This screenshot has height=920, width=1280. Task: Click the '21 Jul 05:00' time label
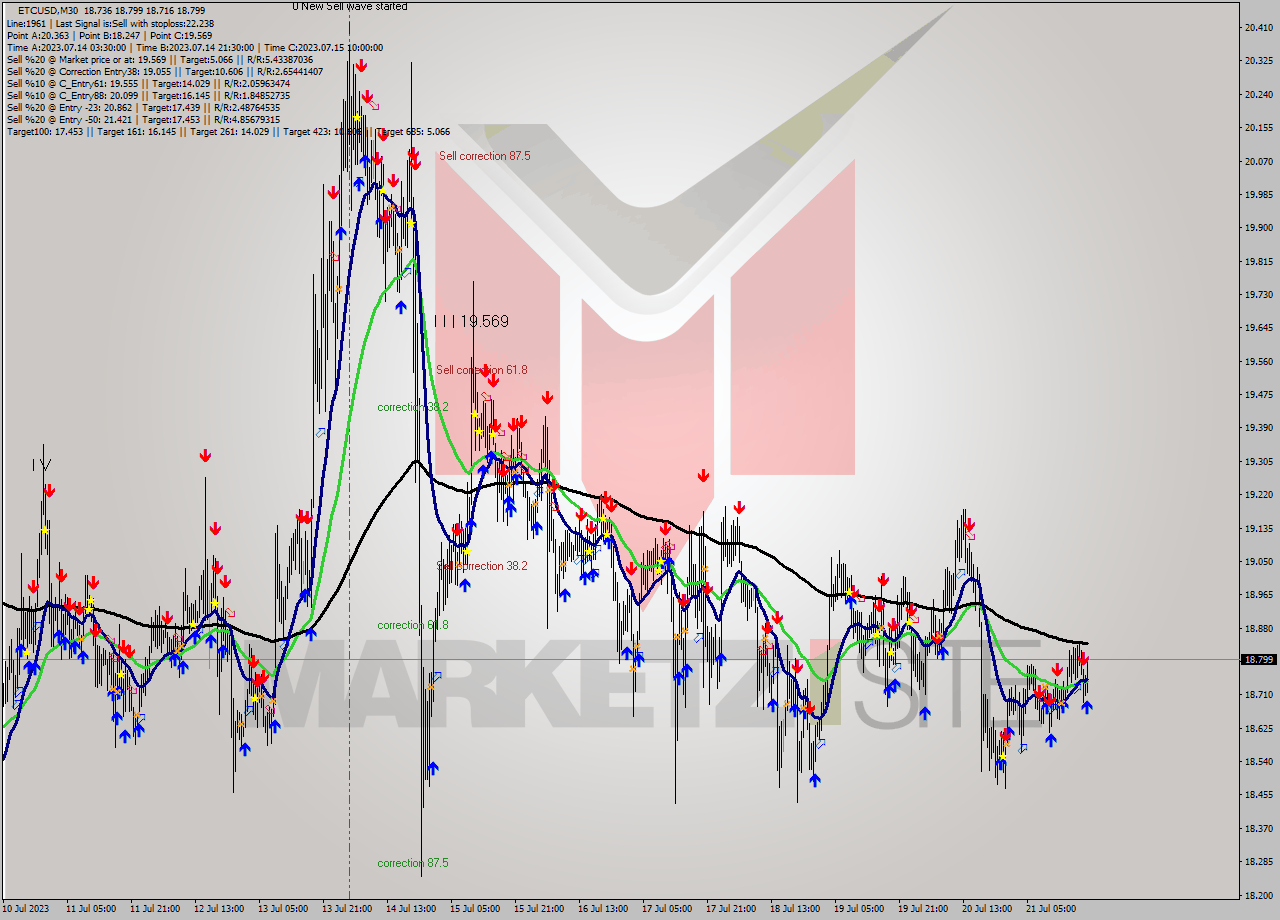point(1051,909)
